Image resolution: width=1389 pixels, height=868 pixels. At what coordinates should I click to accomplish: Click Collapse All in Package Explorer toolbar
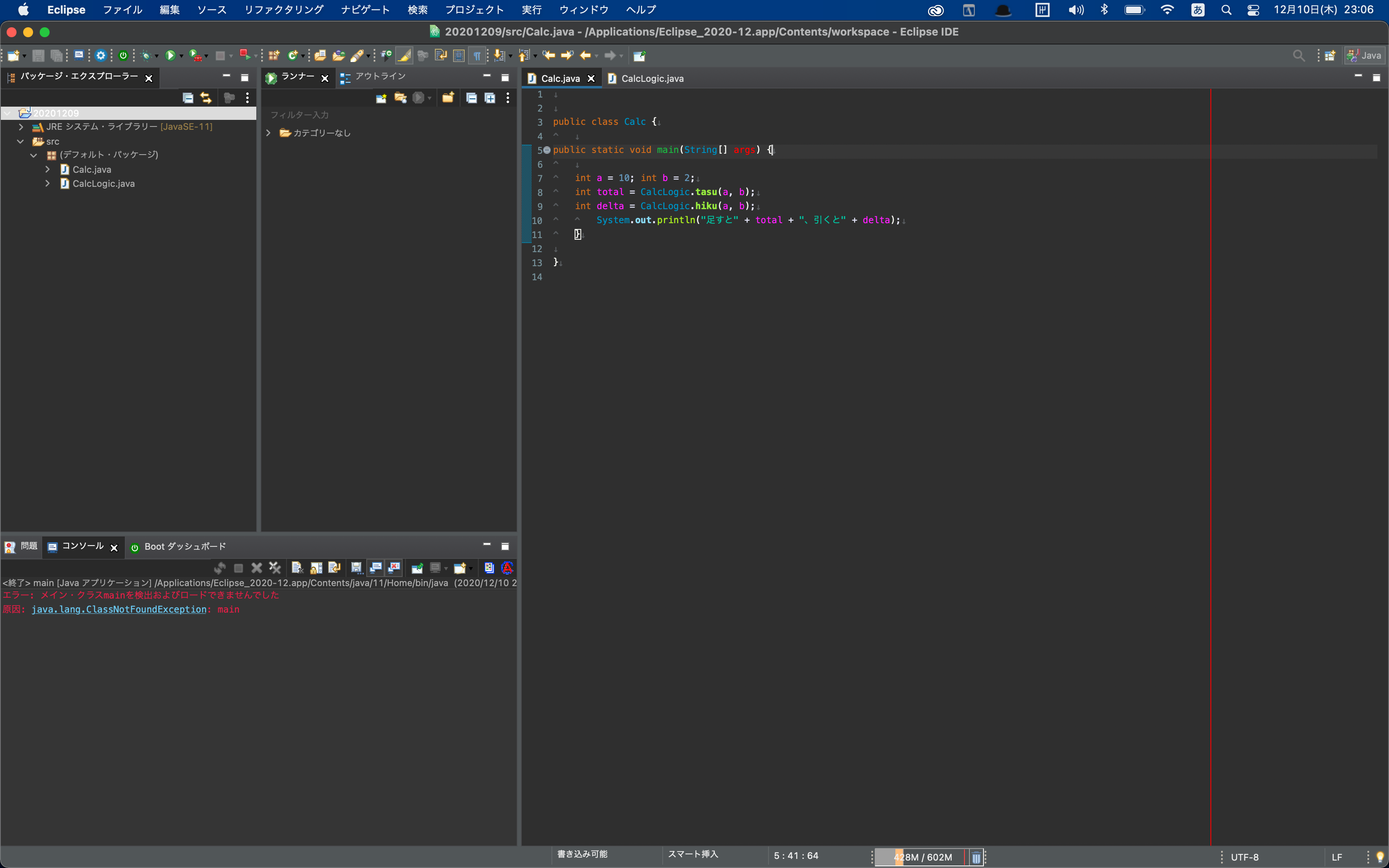point(188,98)
